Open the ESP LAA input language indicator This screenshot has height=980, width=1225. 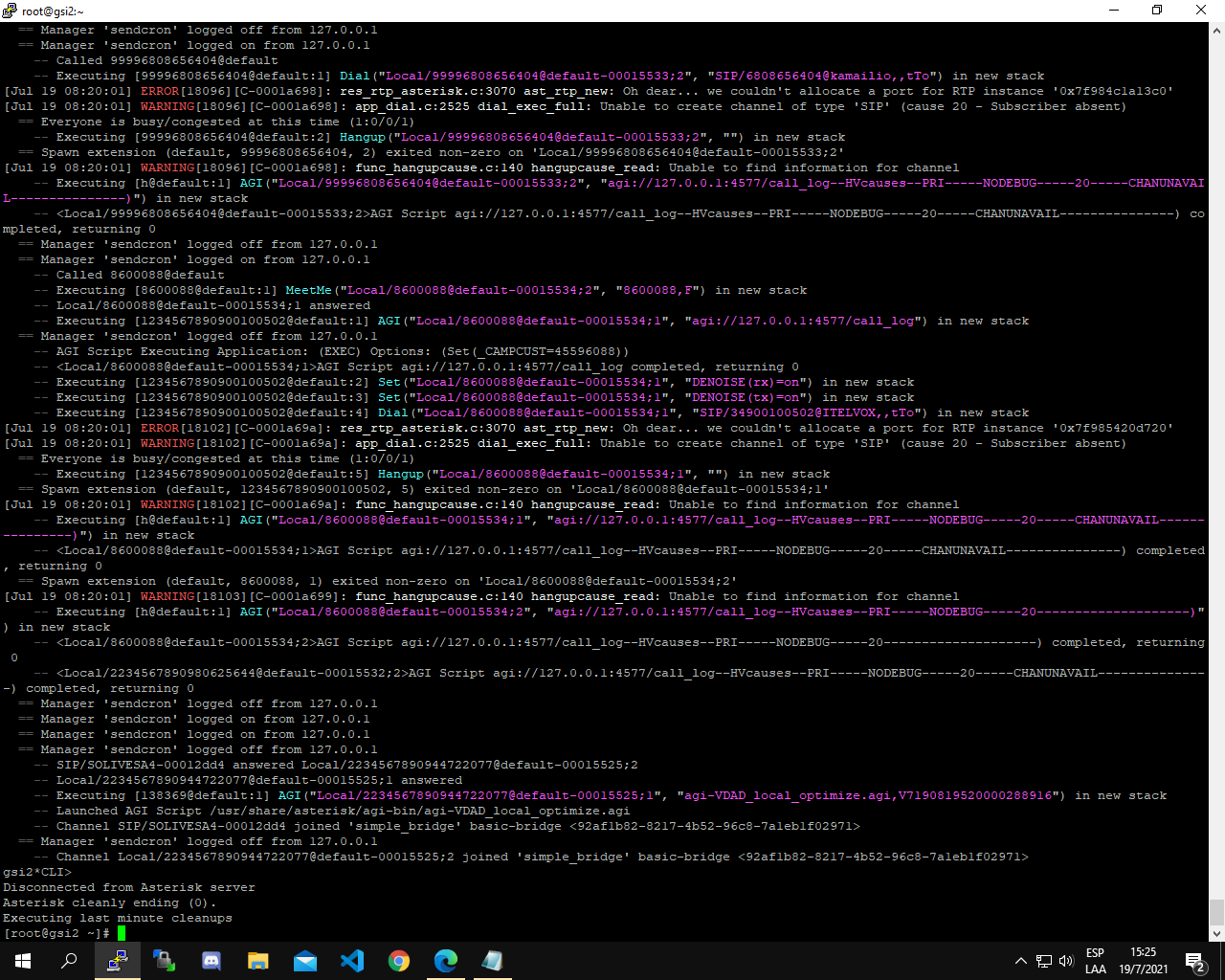pos(1096,961)
